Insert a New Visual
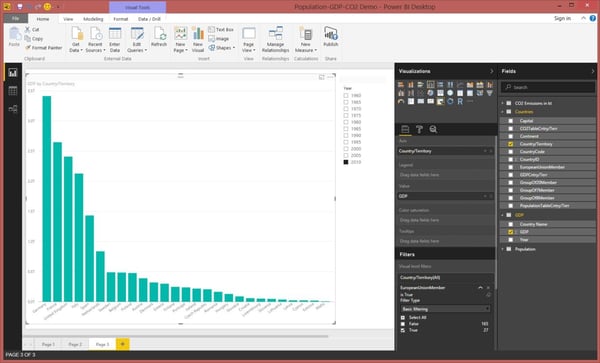 (x=198, y=40)
